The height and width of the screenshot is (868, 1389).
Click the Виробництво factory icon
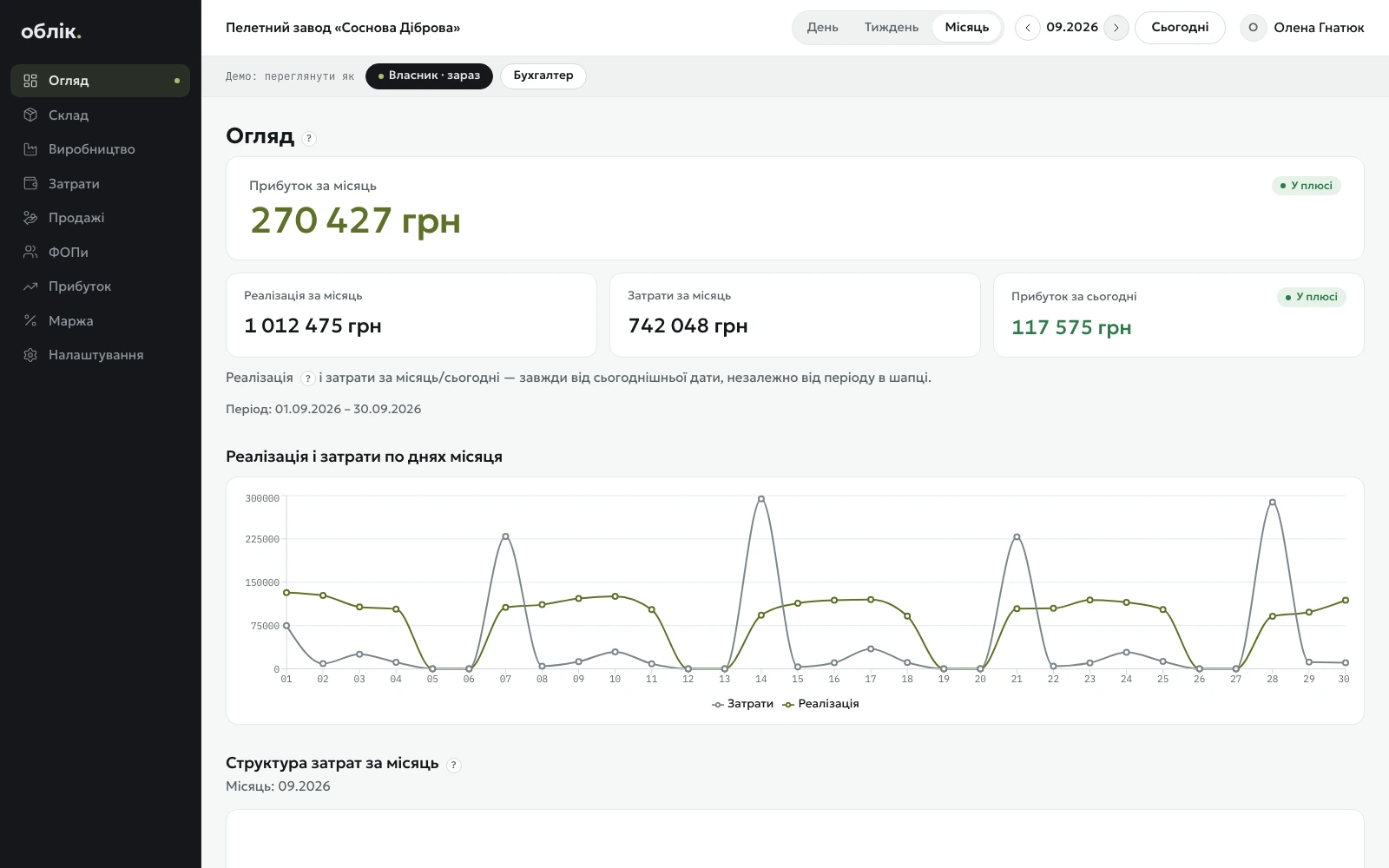click(x=30, y=149)
